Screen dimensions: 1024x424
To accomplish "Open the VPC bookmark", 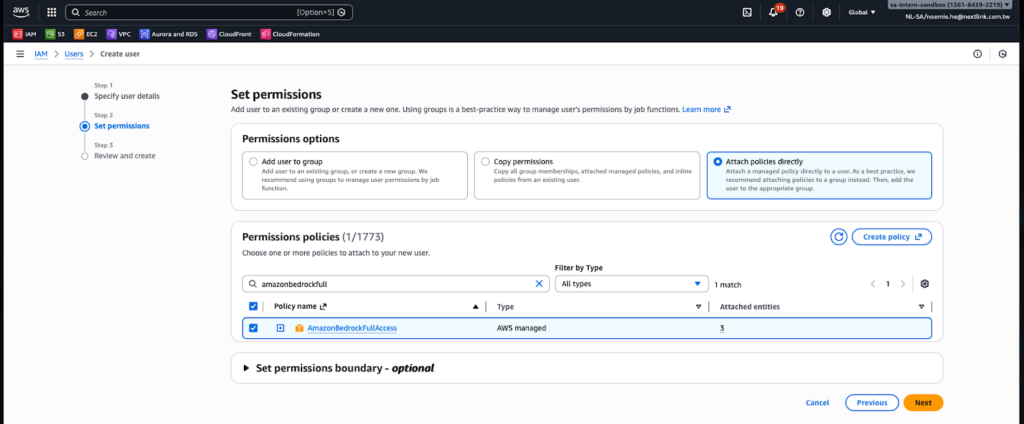I will 118,34.
